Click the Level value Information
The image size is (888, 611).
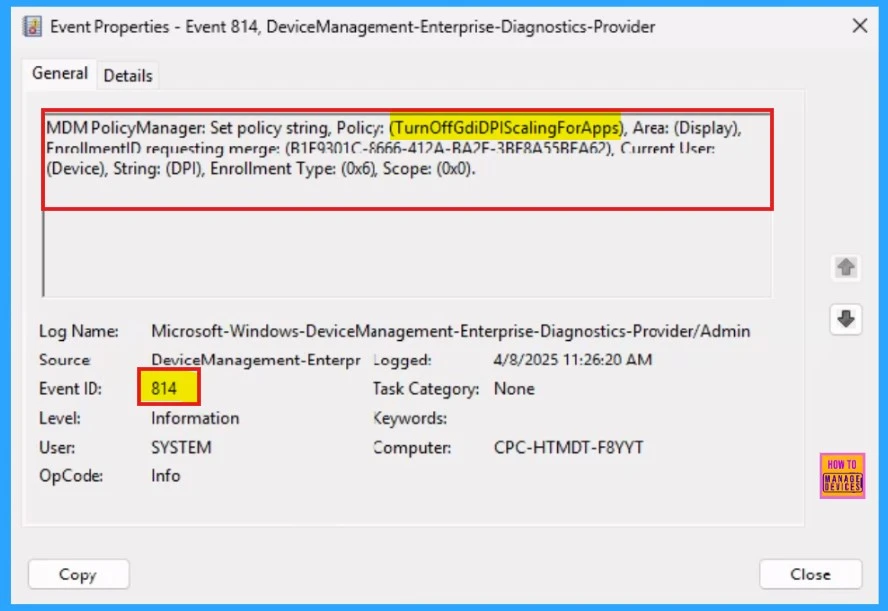(195, 418)
